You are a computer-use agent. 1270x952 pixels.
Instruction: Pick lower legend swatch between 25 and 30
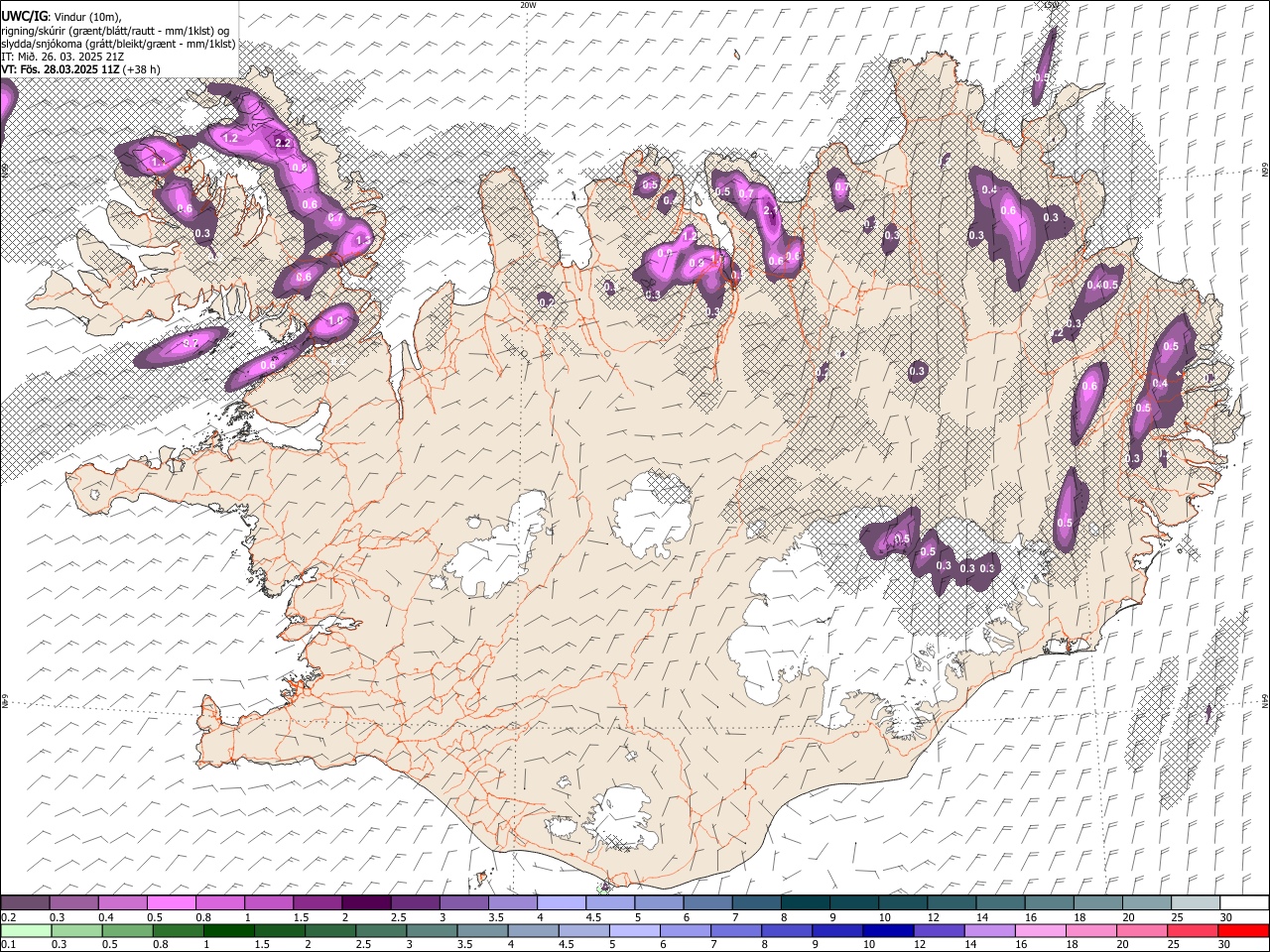1192,930
